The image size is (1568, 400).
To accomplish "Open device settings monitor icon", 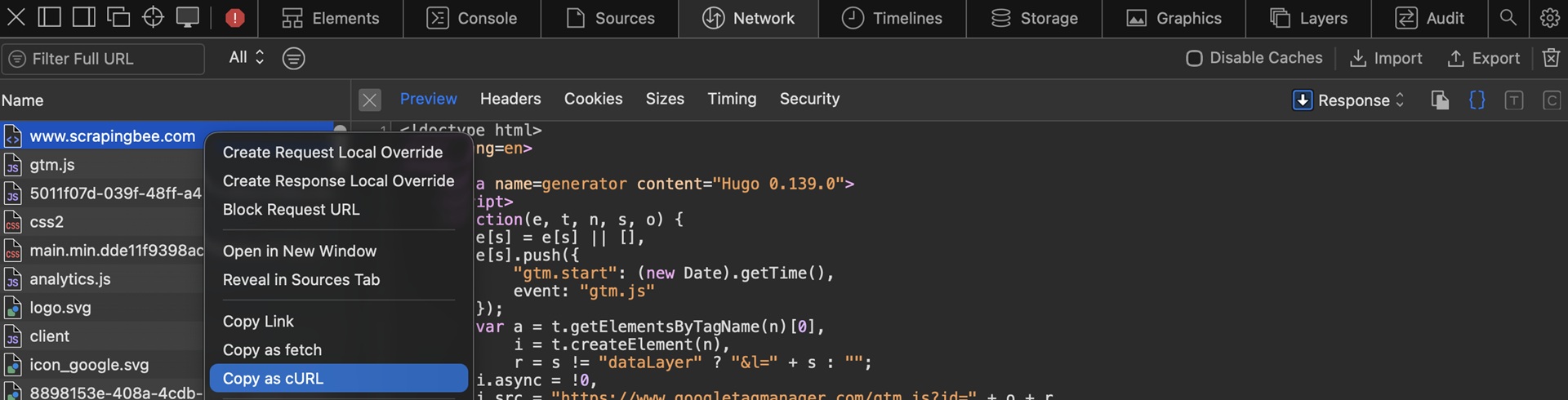I will point(188,17).
